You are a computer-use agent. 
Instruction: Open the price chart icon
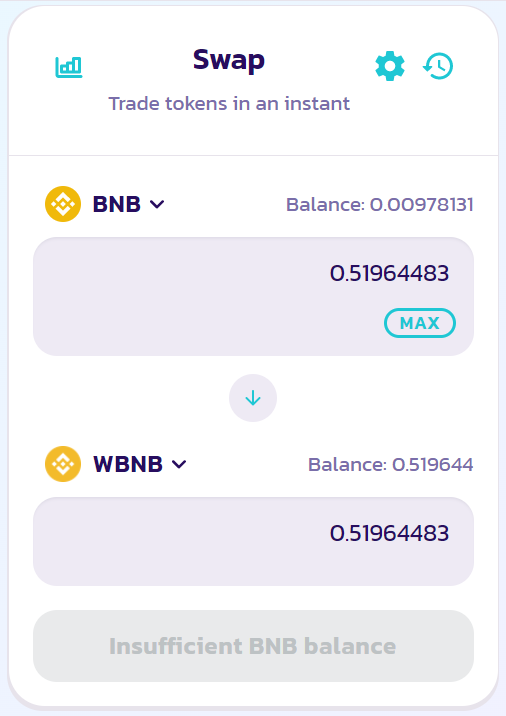click(69, 67)
